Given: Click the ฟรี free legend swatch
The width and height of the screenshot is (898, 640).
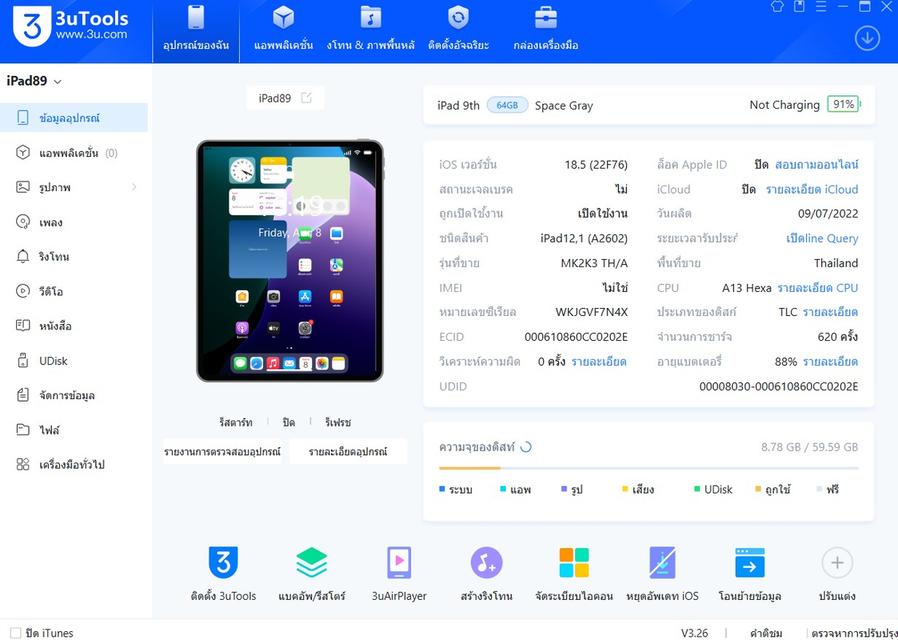Looking at the screenshot, I should 820,489.
